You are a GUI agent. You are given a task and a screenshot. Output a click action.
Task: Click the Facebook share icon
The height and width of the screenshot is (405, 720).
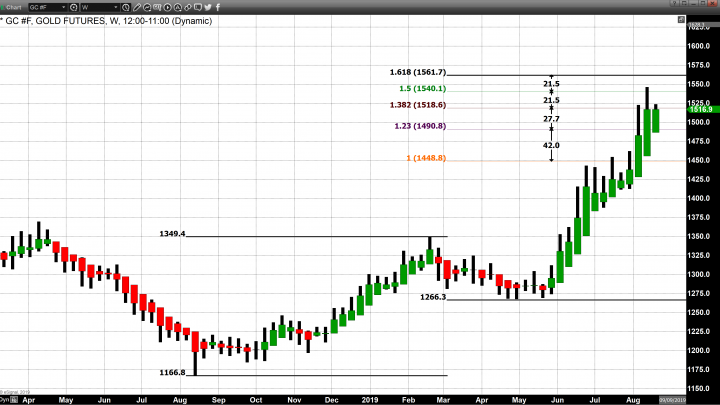tap(219, 7)
